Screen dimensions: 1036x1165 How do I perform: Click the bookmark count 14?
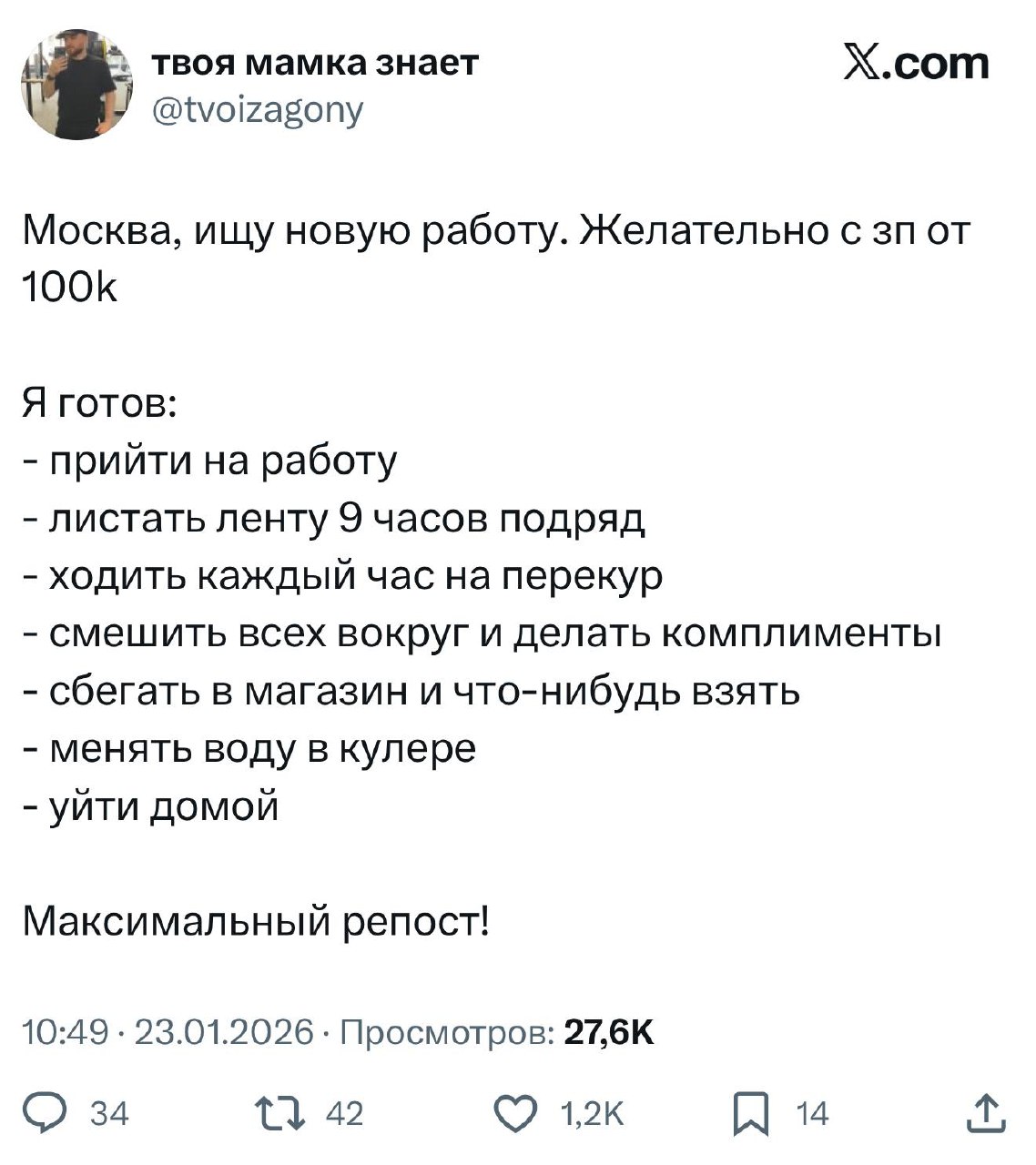pos(812,1113)
